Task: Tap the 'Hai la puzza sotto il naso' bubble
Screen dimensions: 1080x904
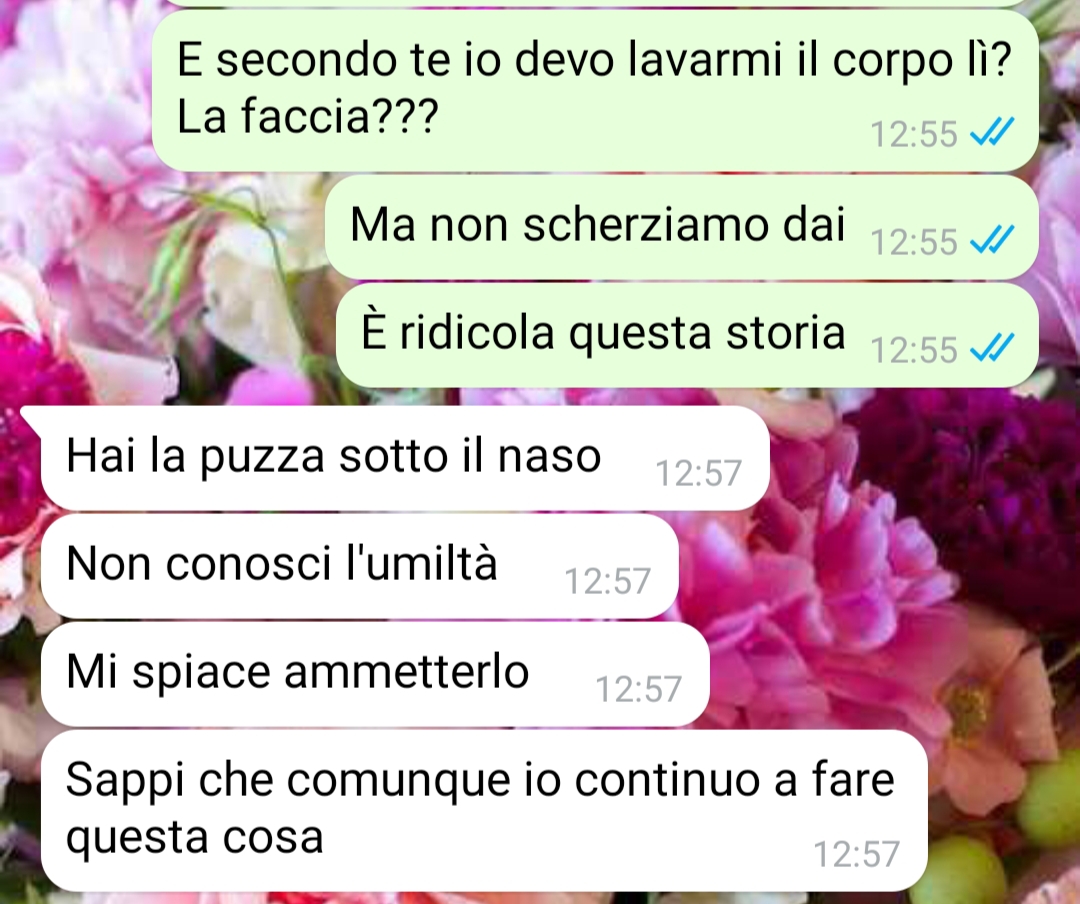Action: 405,458
